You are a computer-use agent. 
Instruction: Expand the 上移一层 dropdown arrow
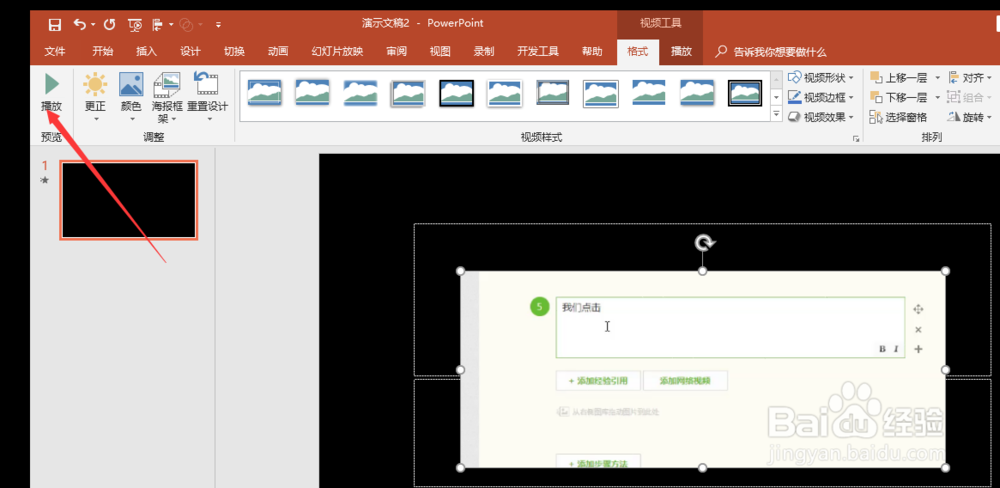[938, 78]
